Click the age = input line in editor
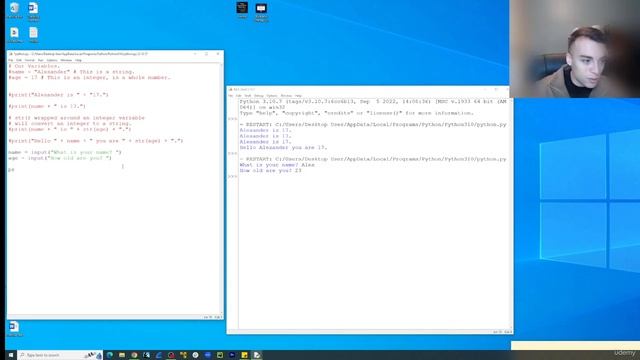The image size is (640, 360). (x=60, y=158)
